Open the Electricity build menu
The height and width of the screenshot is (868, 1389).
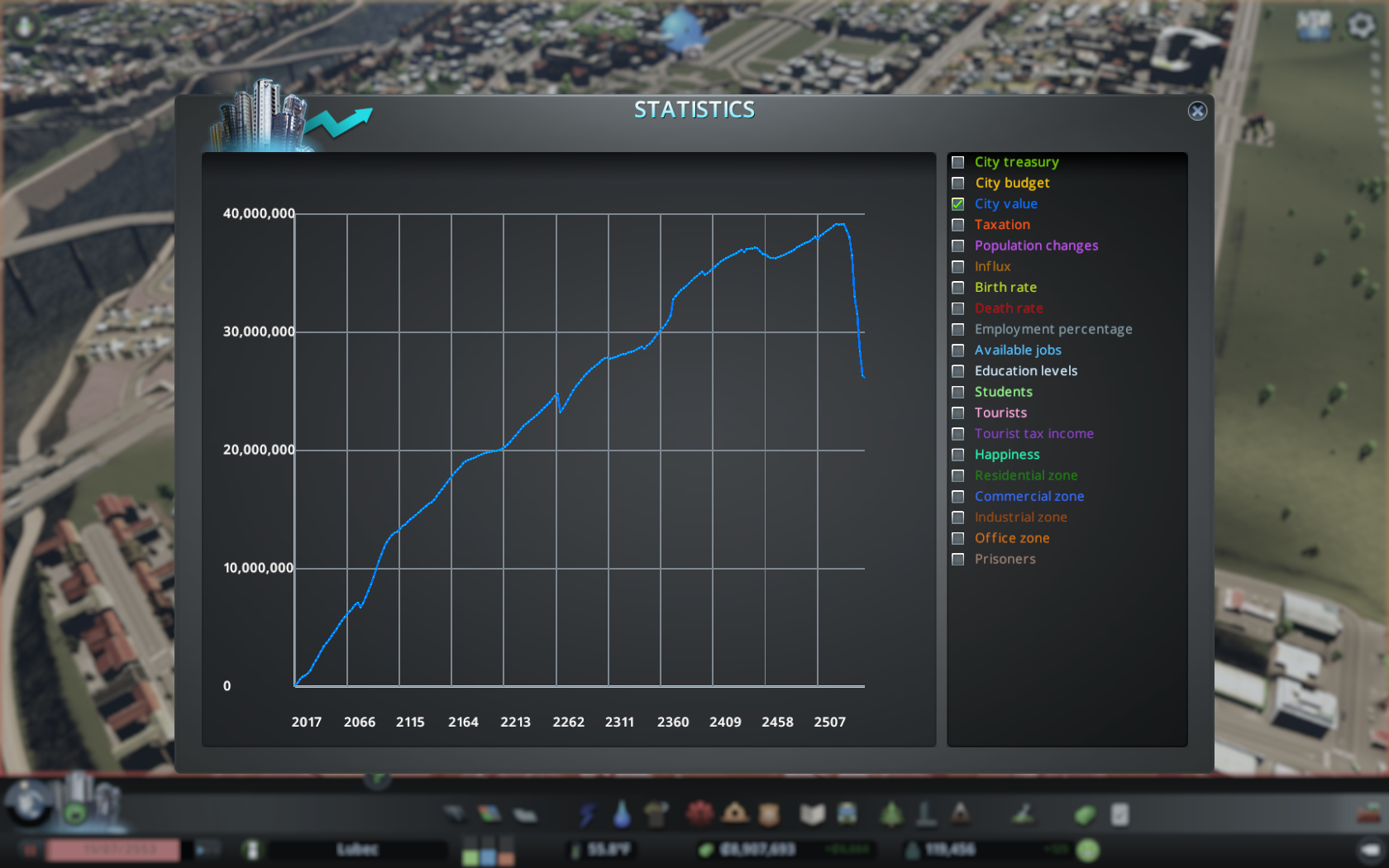[x=587, y=814]
